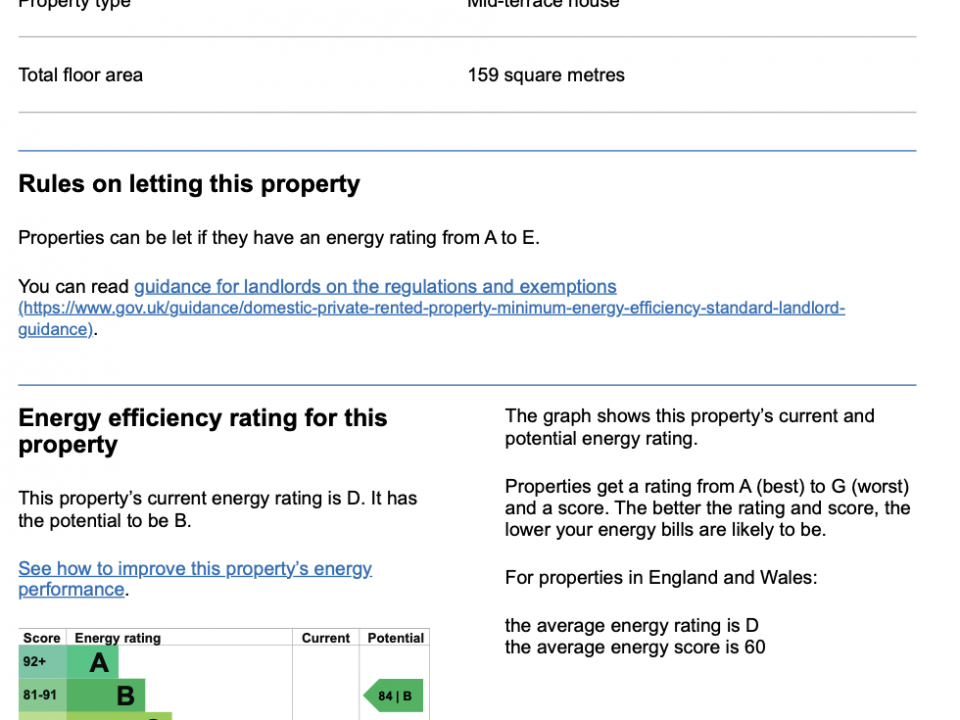960x720 pixels.
Task: Click the B energy rating band
Action: tap(124, 695)
